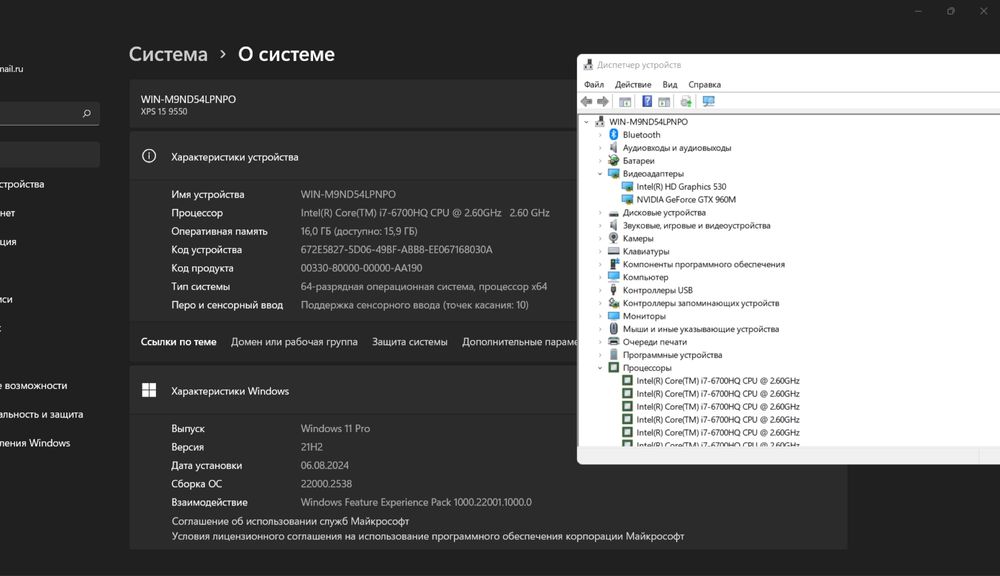The image size is (1000, 576).
Task: Scan for hardware changes monitor icon
Action: click(x=709, y=101)
